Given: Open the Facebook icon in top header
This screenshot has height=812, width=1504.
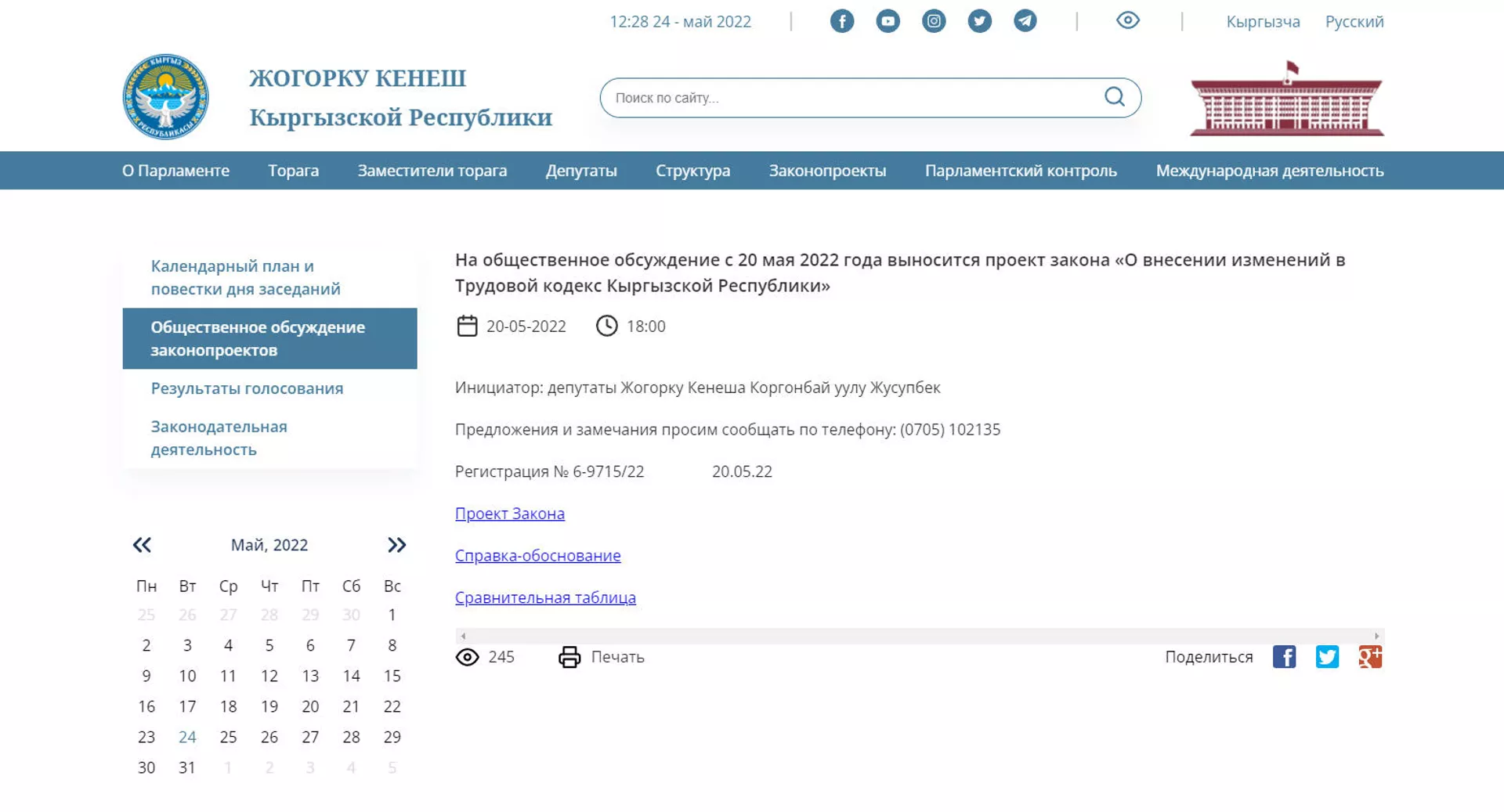Looking at the screenshot, I should click(x=841, y=21).
